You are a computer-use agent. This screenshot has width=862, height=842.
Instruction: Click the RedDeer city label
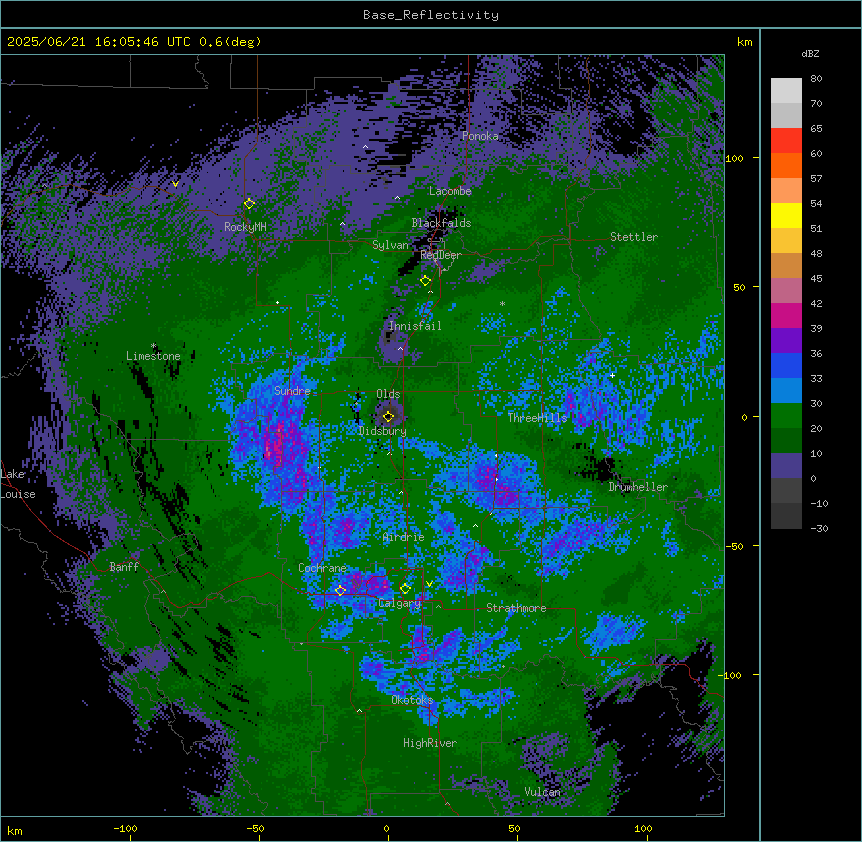[x=441, y=255]
